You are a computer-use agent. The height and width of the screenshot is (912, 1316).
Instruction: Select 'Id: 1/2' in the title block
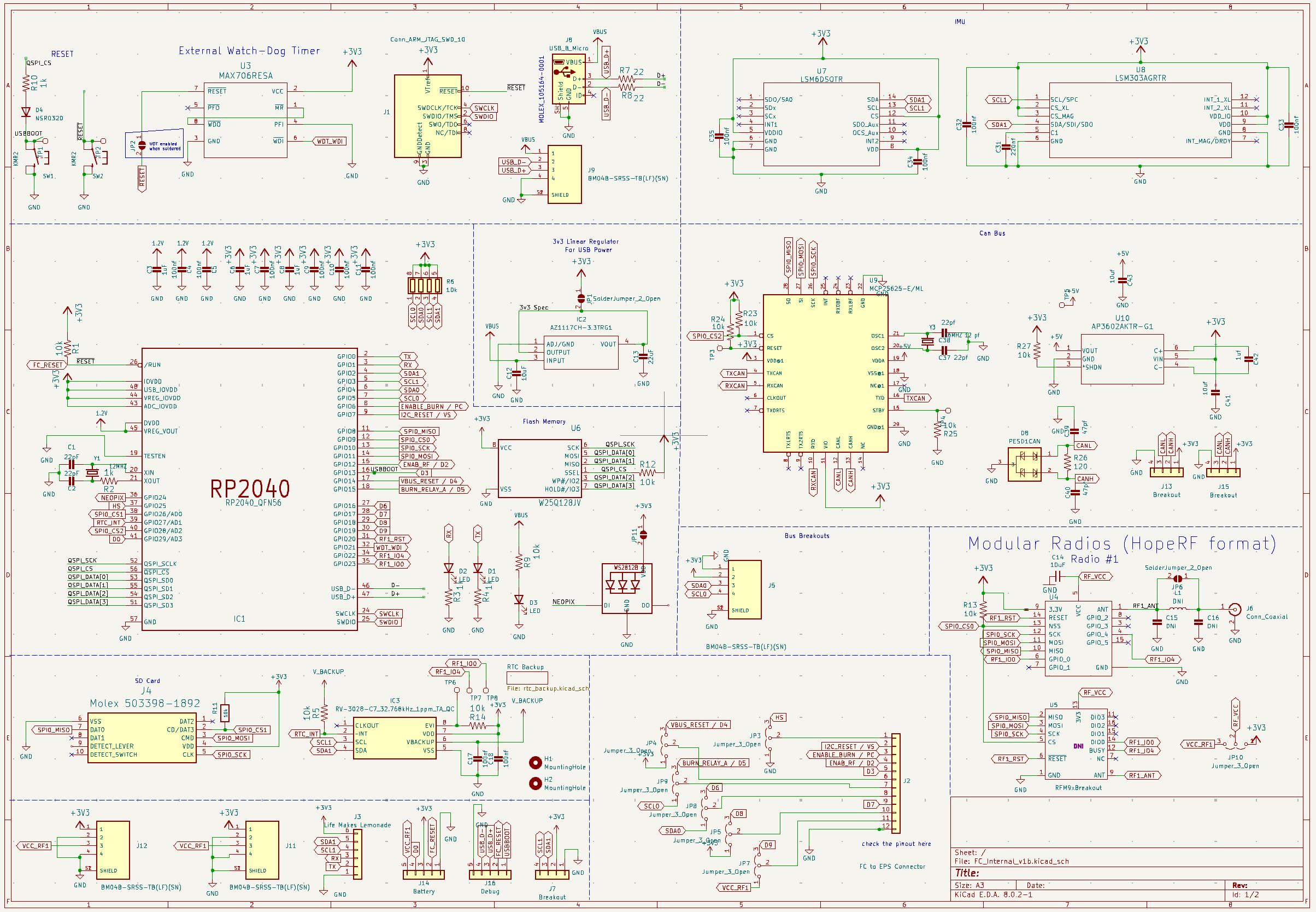[x=1245, y=895]
